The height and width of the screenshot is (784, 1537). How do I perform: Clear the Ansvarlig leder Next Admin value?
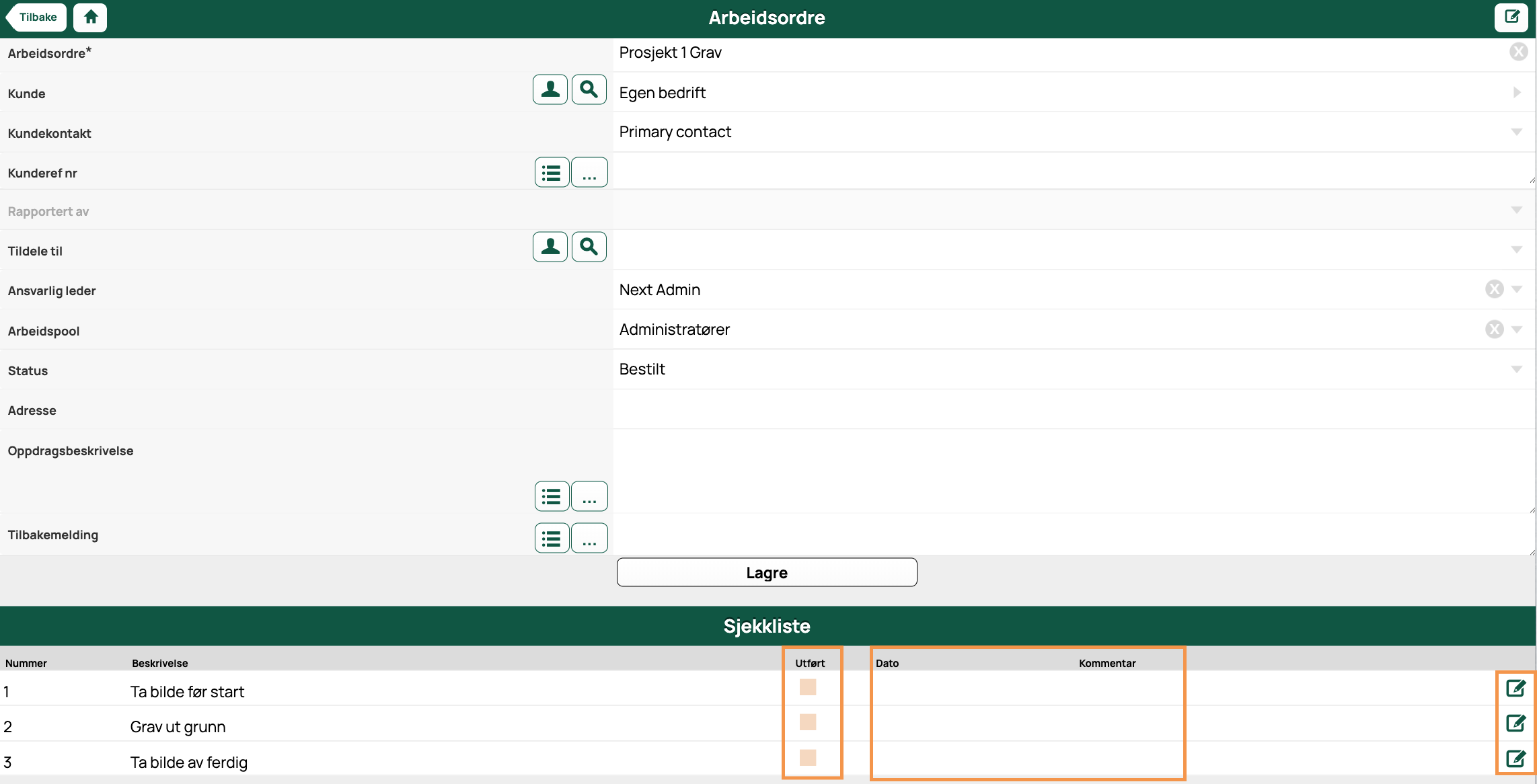point(1494,289)
